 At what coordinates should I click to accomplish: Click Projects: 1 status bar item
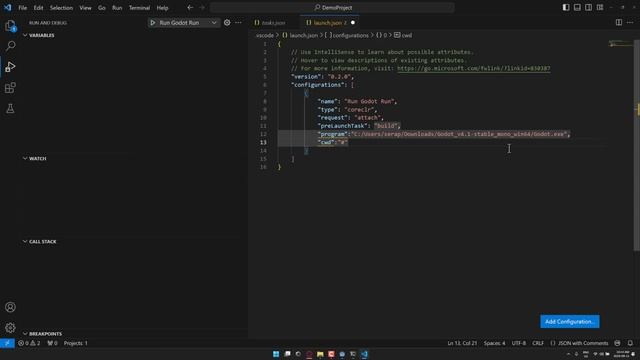point(76,343)
